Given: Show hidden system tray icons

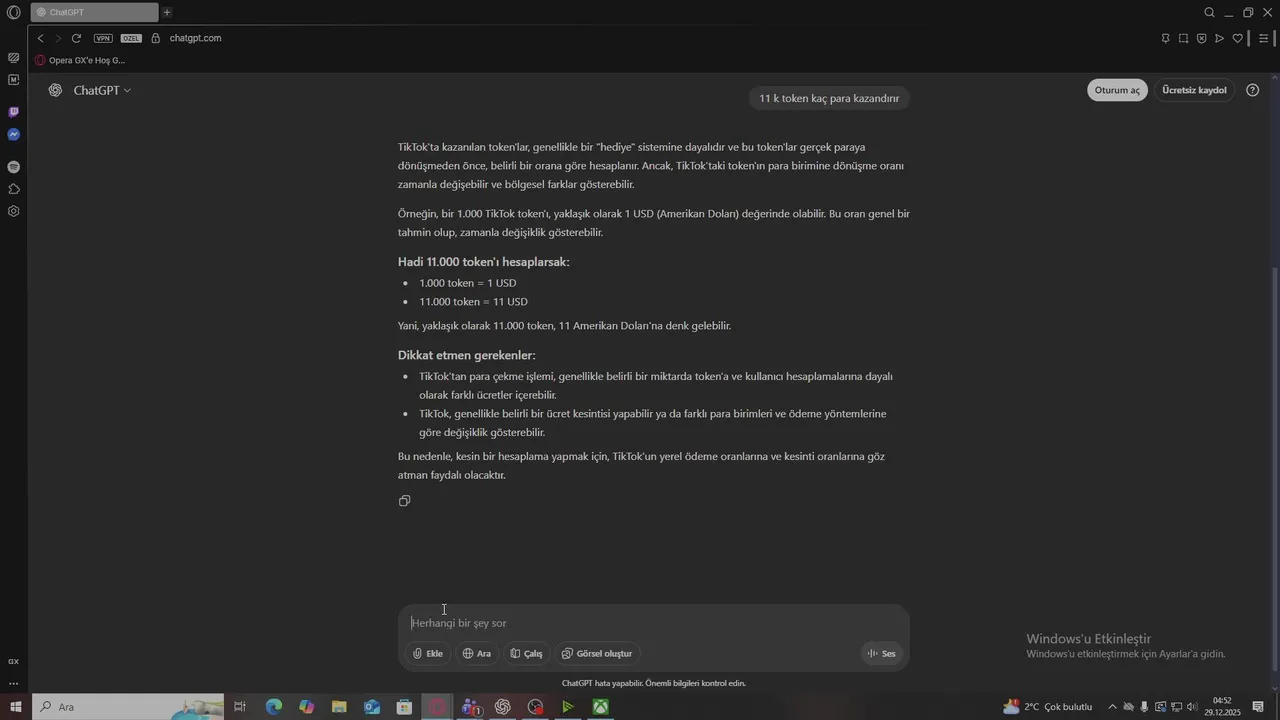Looking at the screenshot, I should (x=1112, y=707).
